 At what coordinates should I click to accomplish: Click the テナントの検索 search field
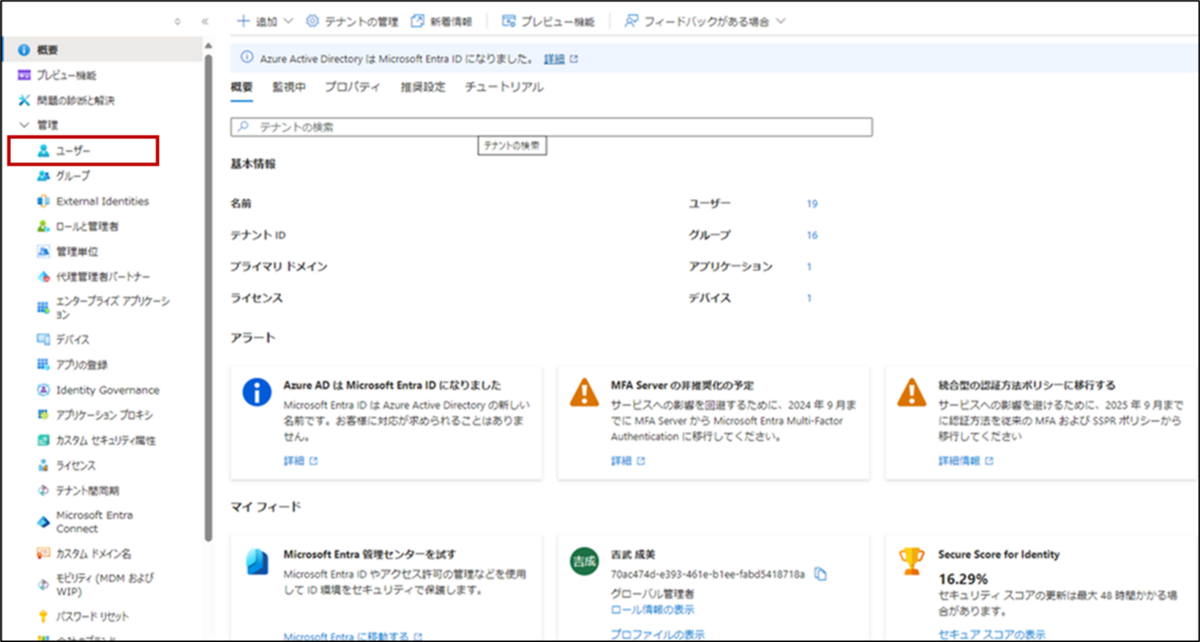pos(551,127)
